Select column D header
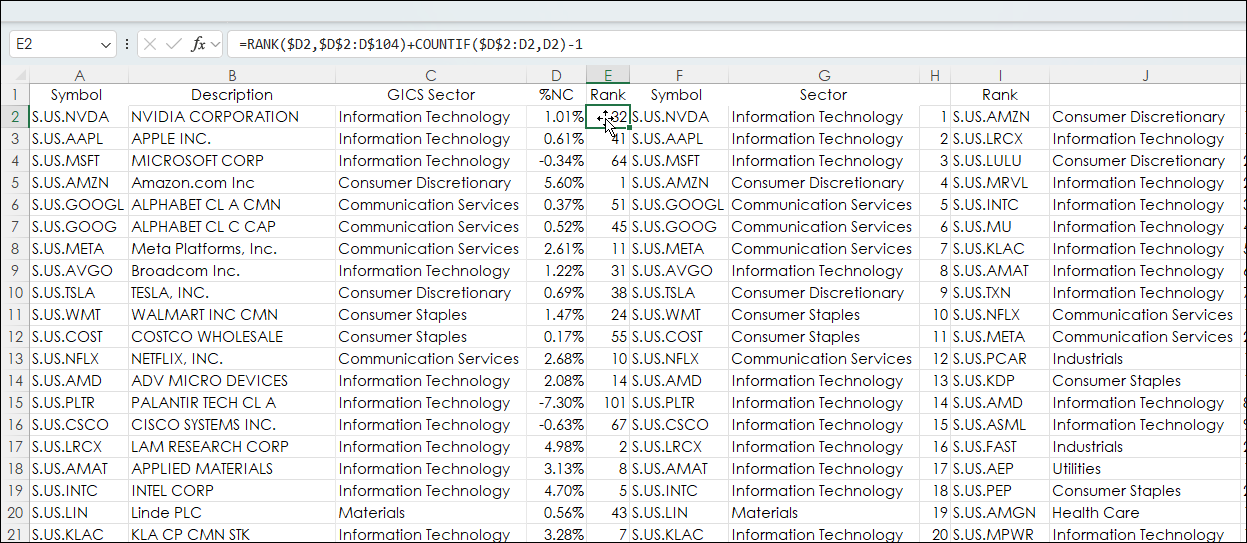The height and width of the screenshot is (543, 1247). point(556,75)
